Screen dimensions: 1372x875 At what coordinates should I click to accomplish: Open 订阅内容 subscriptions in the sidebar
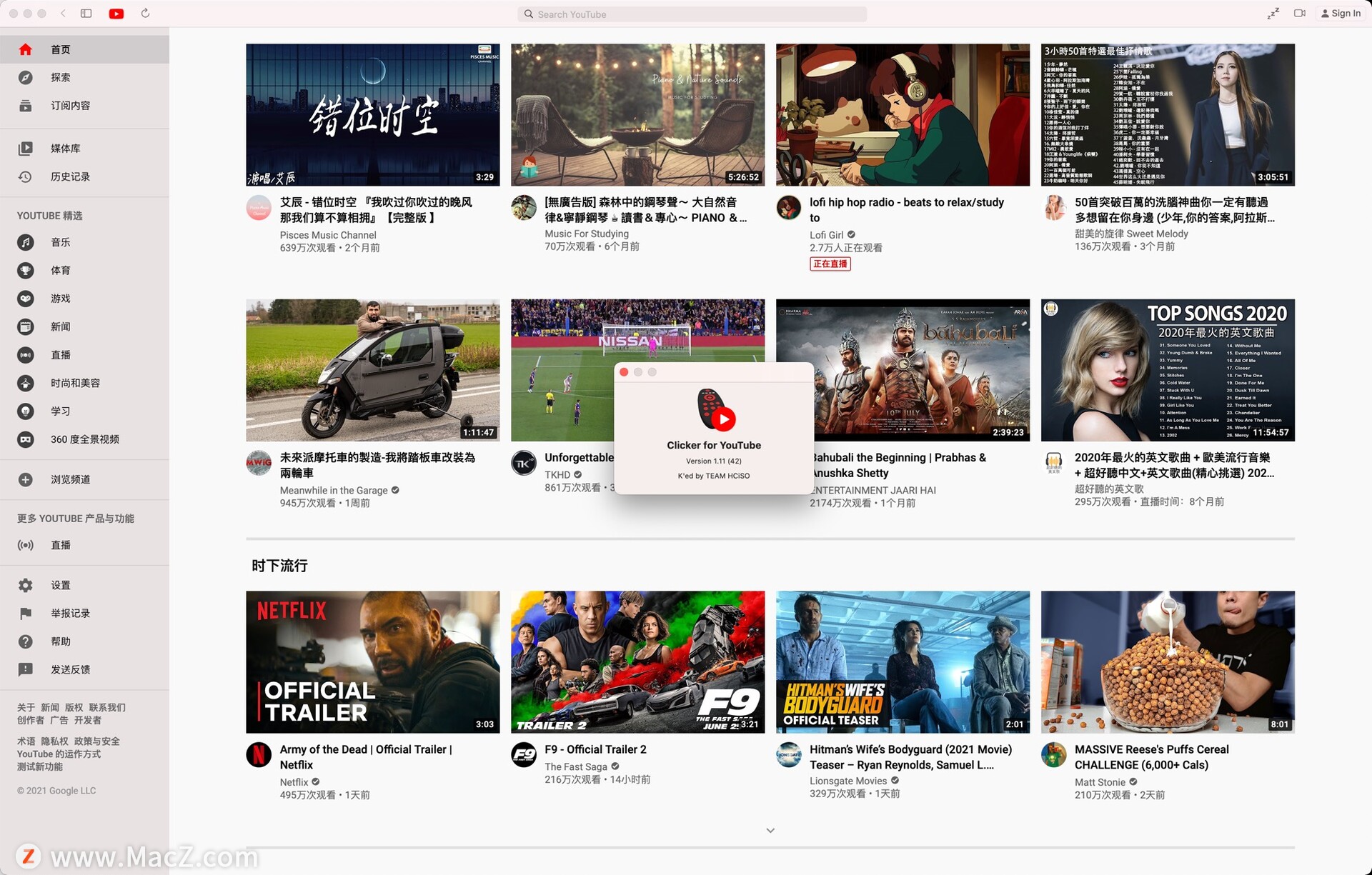(x=84, y=106)
